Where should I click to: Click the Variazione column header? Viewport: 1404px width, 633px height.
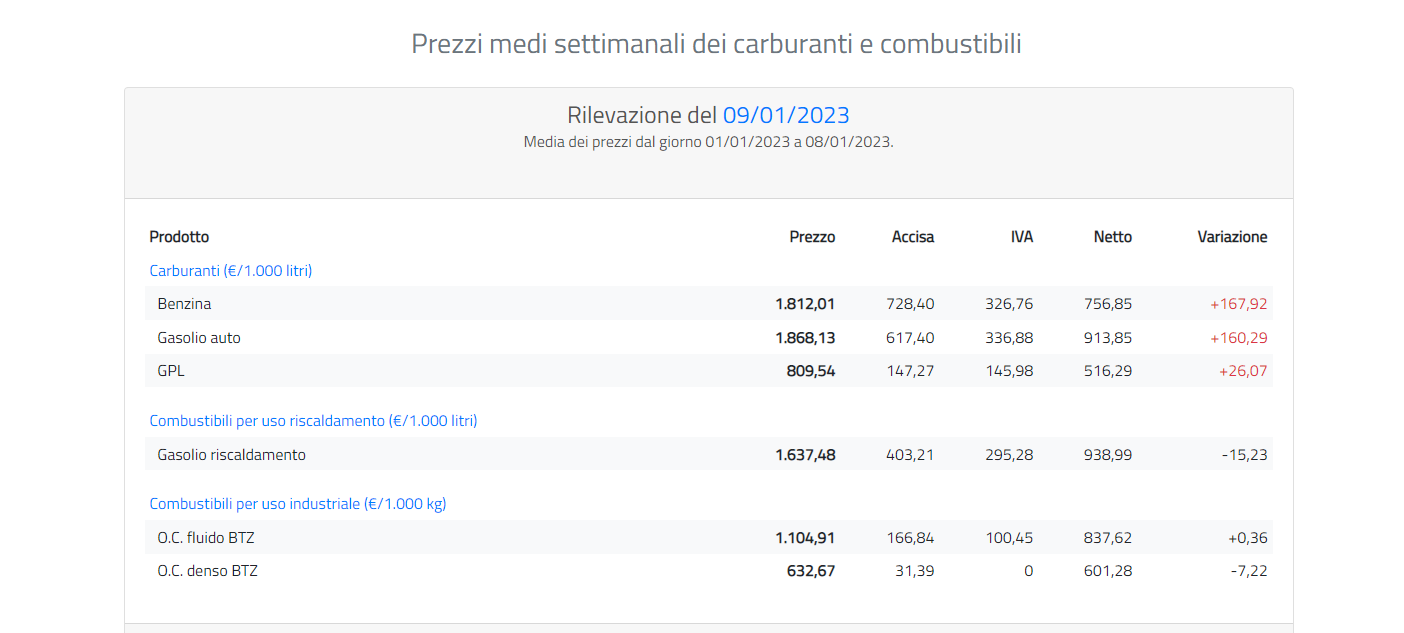1232,237
